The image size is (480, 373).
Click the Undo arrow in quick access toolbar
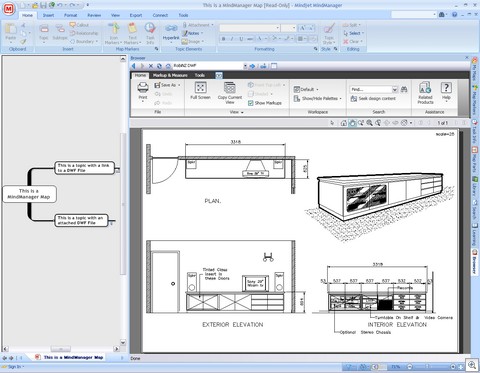coord(60,5)
